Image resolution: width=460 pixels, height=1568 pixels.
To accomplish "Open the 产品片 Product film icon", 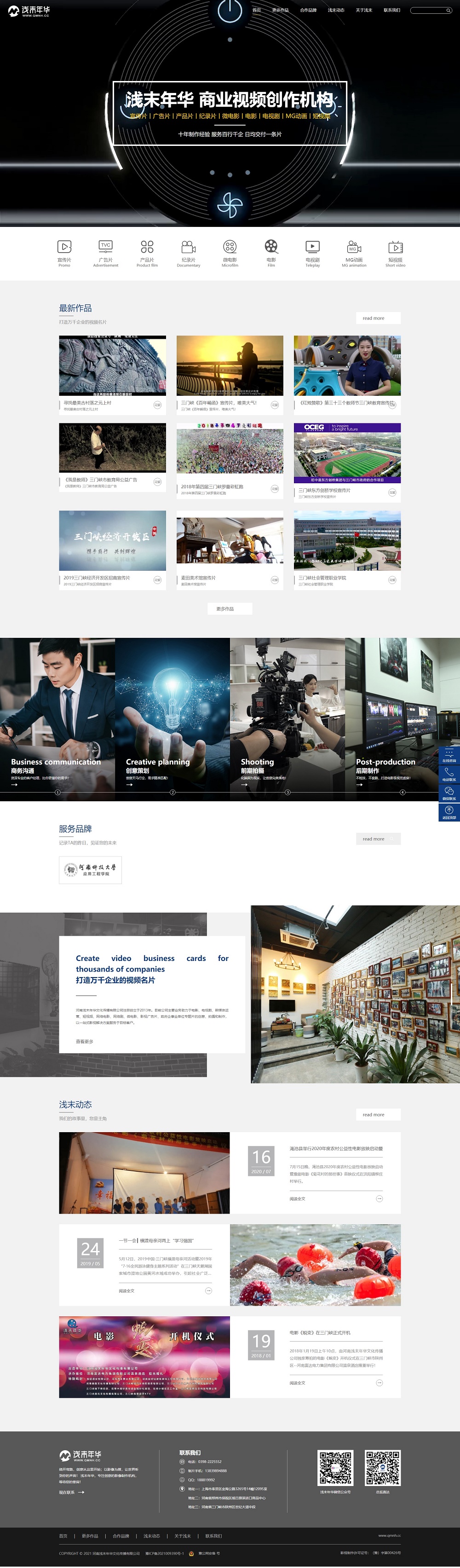I will [x=147, y=247].
